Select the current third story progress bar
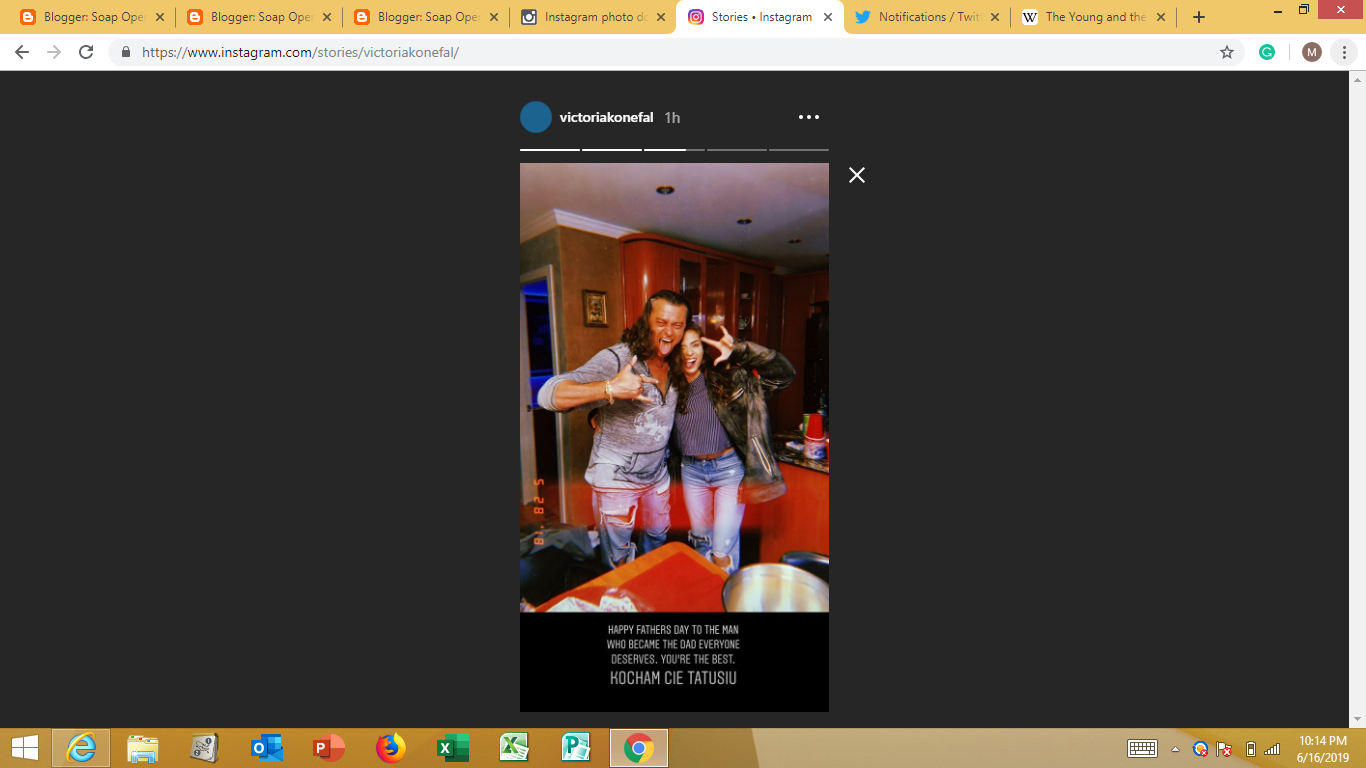Screen dimensions: 1366x768 [674, 150]
